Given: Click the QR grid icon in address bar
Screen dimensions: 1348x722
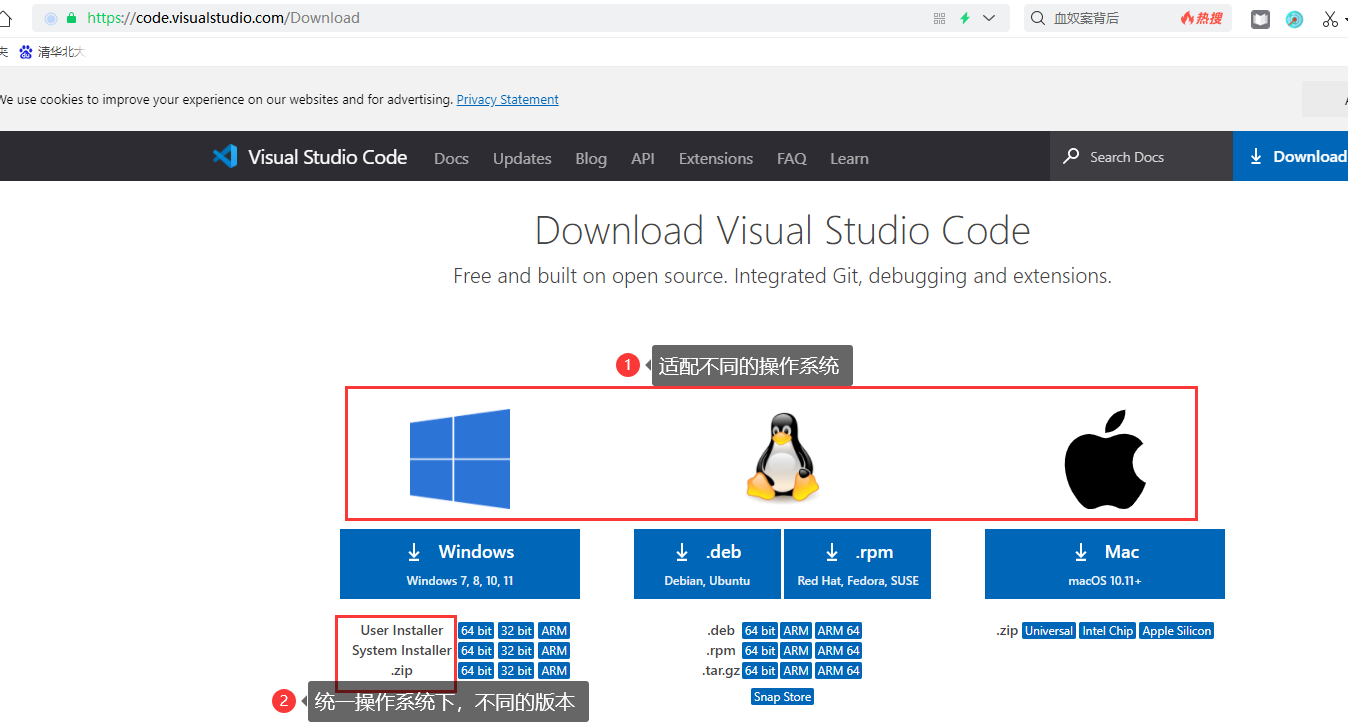Looking at the screenshot, I should tap(939, 18).
